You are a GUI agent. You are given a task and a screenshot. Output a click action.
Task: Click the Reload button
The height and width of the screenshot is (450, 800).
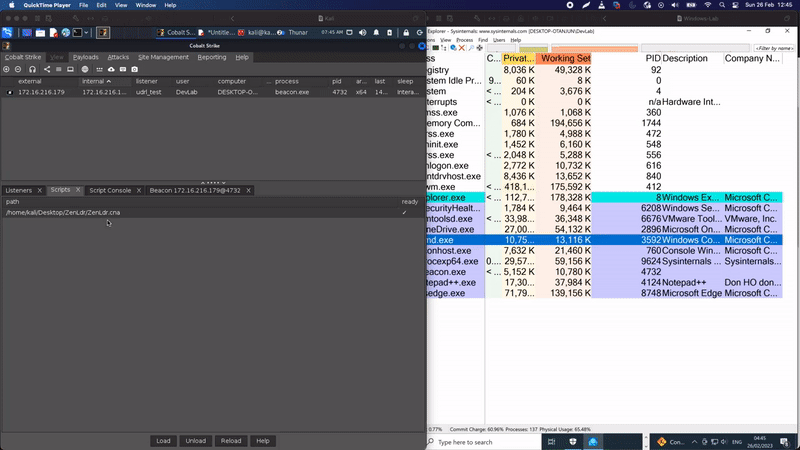231,441
